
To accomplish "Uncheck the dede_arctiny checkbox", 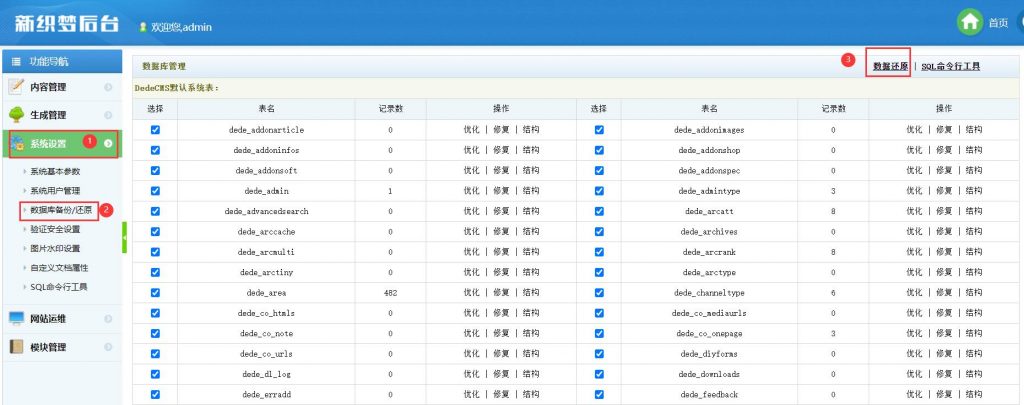I will [x=155, y=272].
